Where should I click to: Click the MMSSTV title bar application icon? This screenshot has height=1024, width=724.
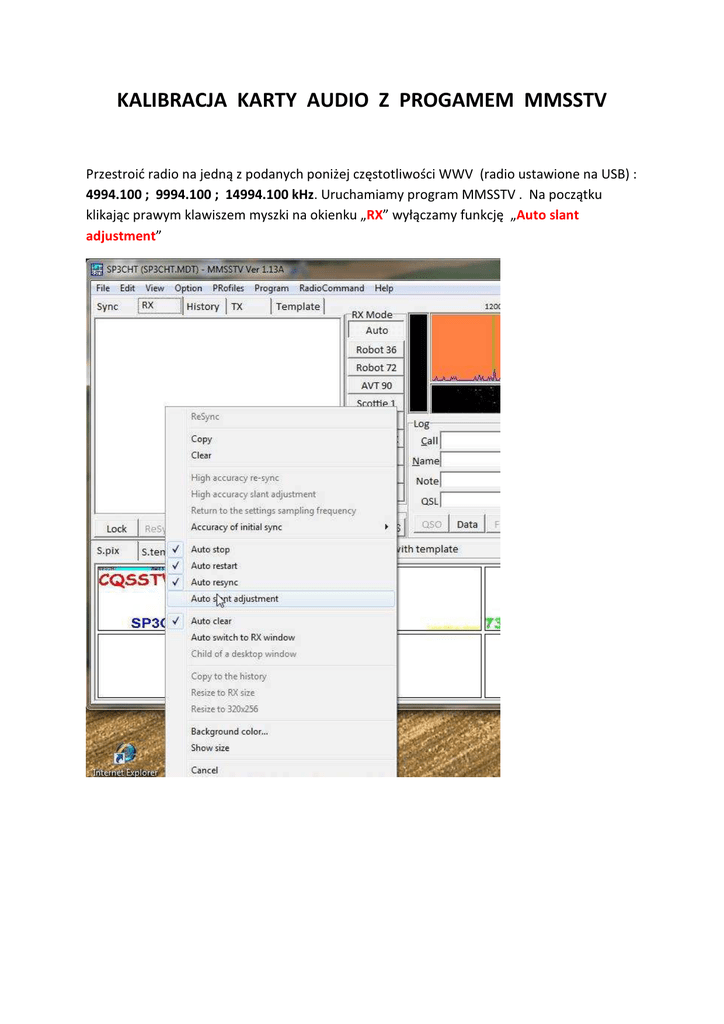[97, 270]
